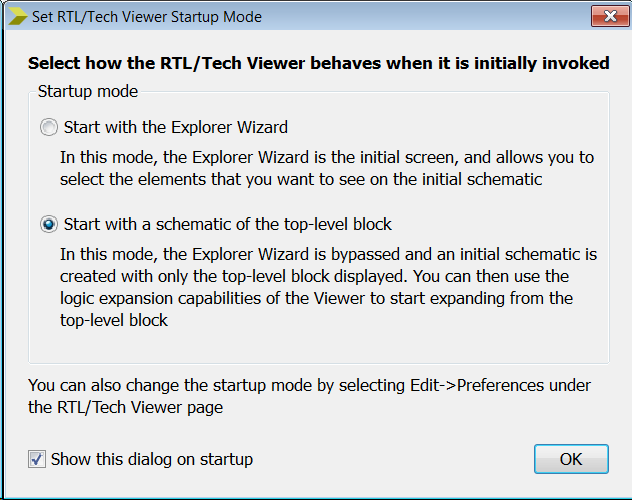Select the top-level block schematic radio button
Screen dimensions: 632x500
pos(49,225)
